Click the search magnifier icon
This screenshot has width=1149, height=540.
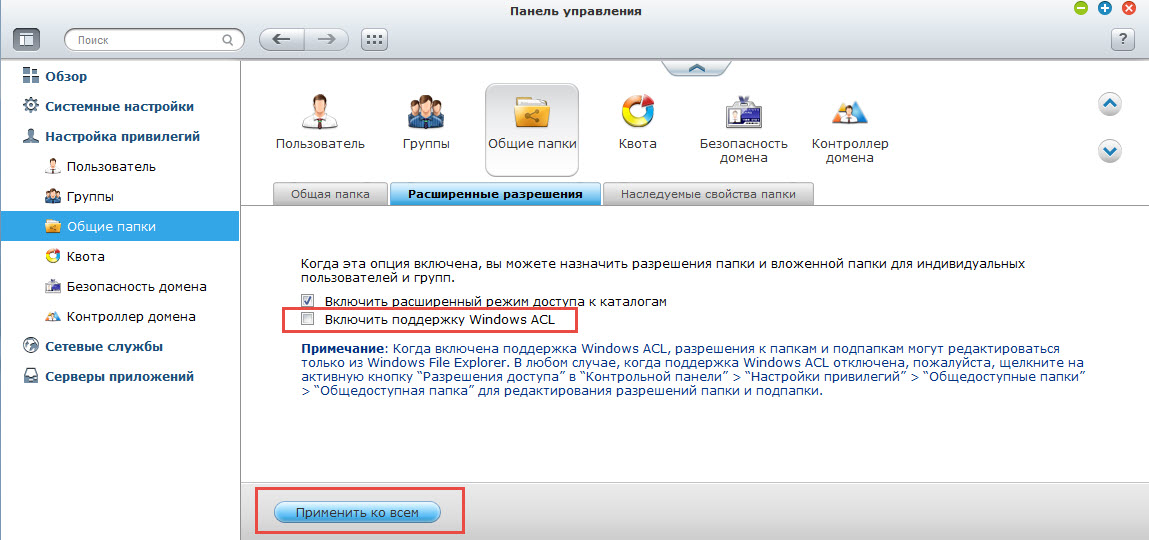(228, 40)
